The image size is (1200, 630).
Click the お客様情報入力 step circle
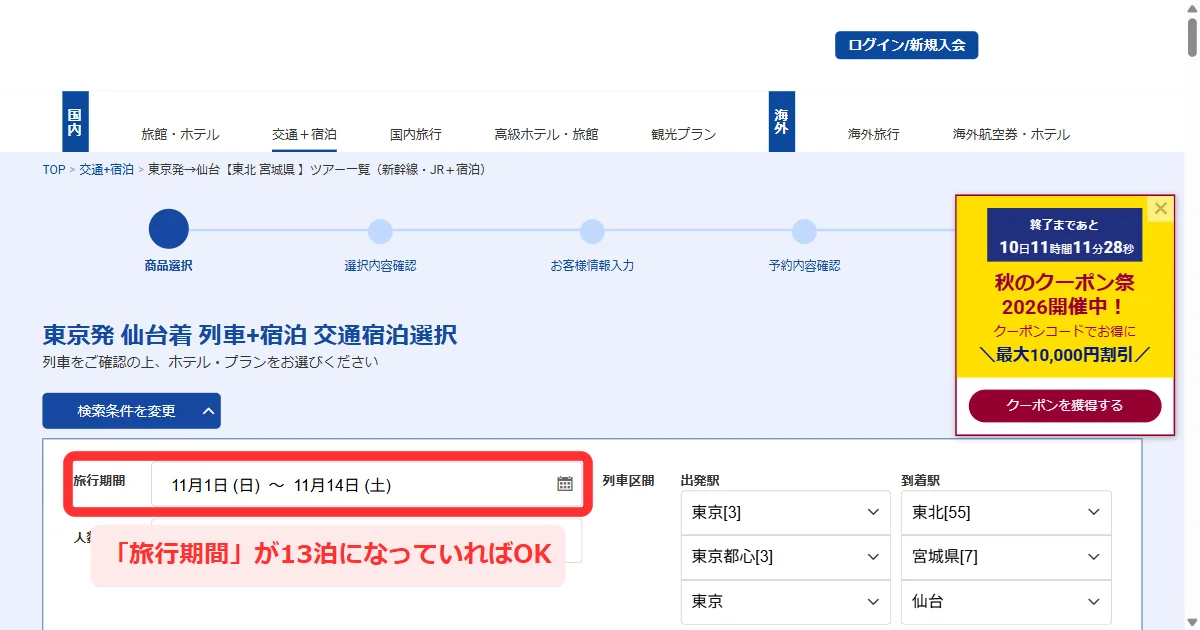(592, 232)
